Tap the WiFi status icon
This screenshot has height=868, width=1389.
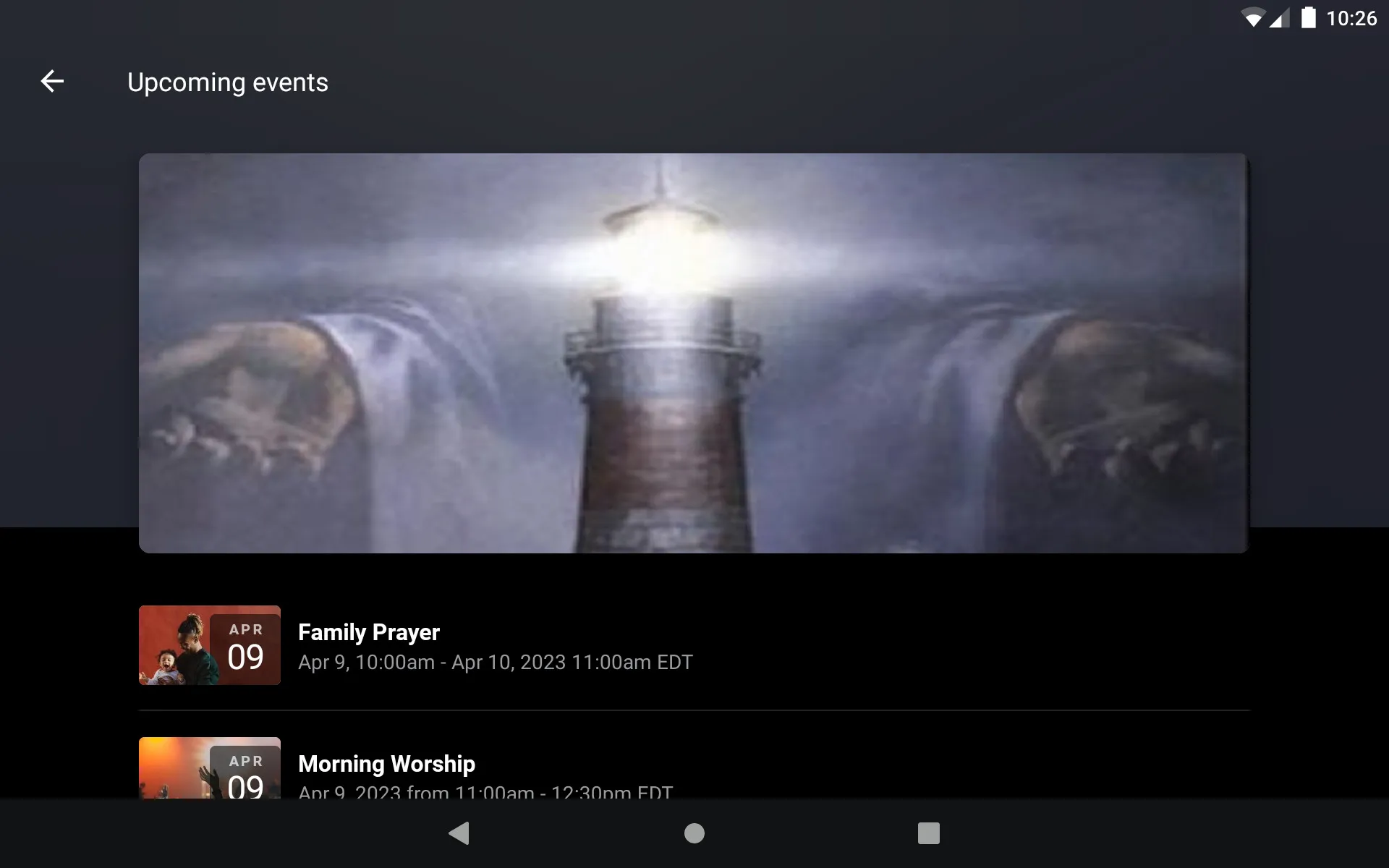pos(1255,15)
